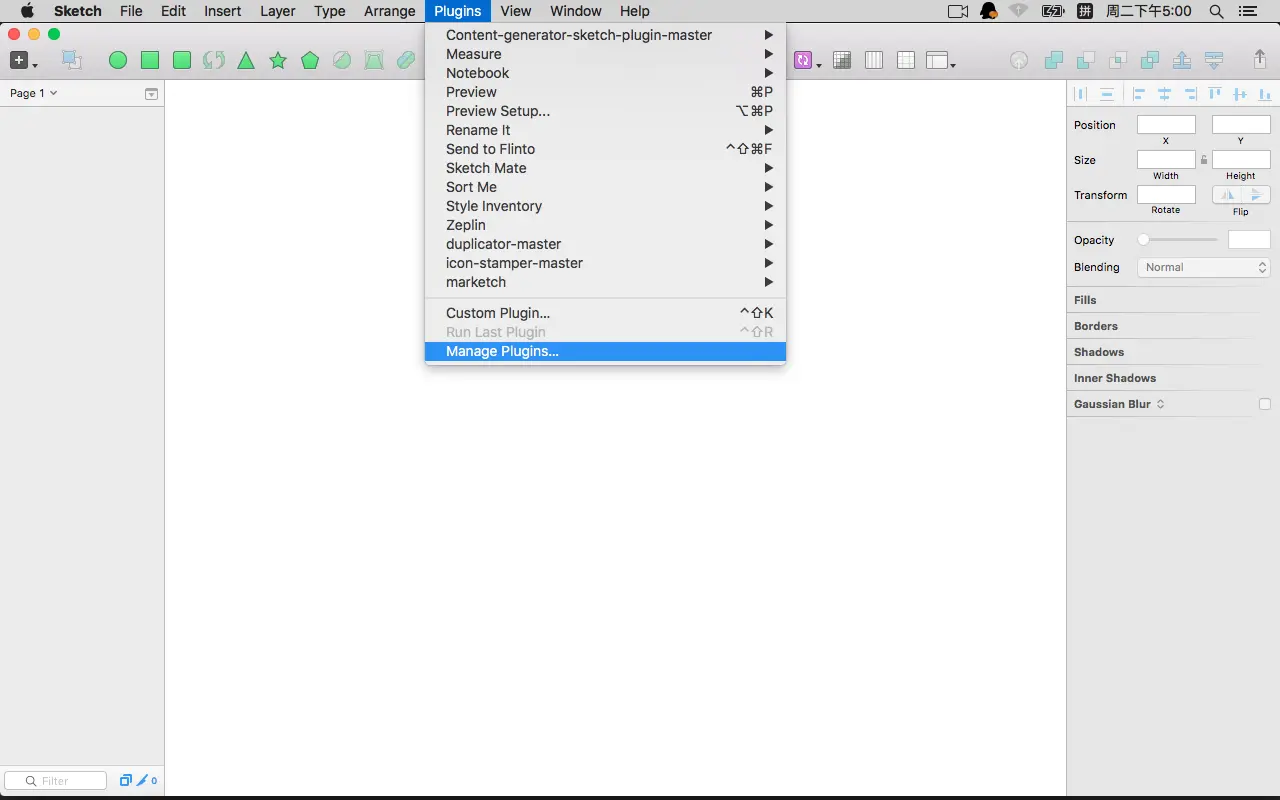The image size is (1280, 800).
Task: Toggle the column layout grid icon
Action: tap(874, 60)
